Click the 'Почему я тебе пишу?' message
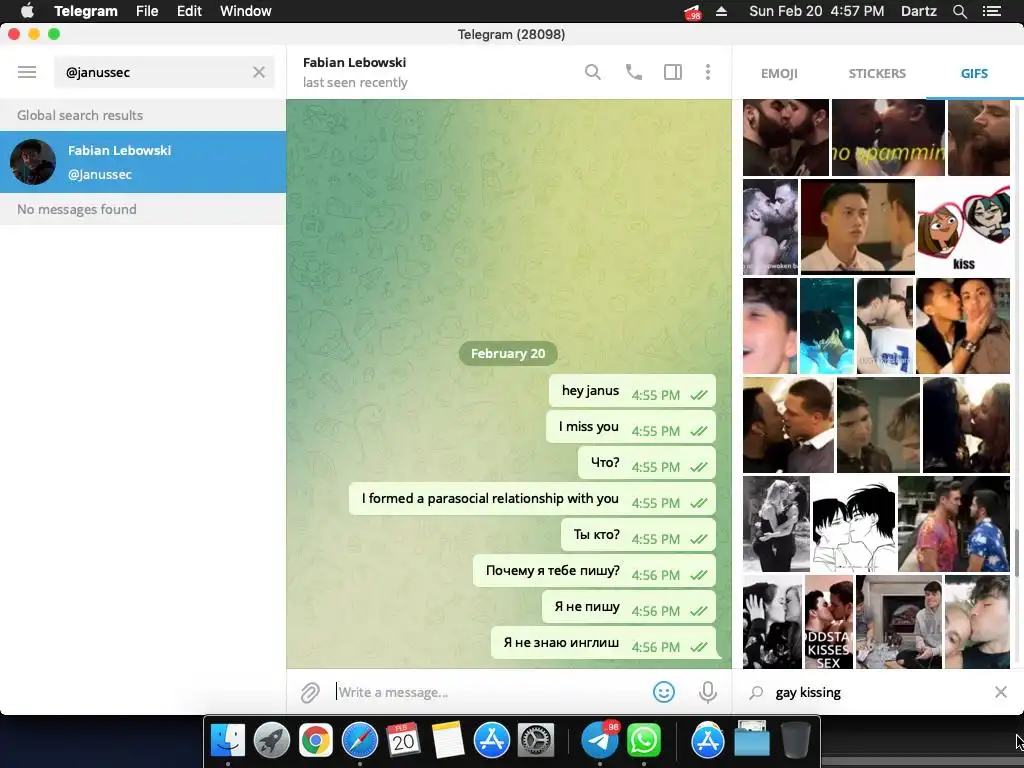 [594, 570]
